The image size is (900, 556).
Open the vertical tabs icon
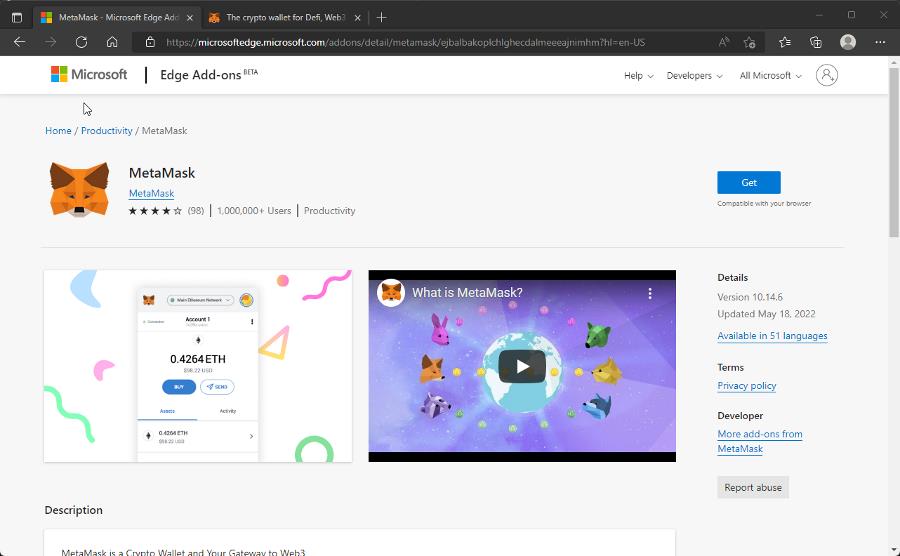point(17,17)
